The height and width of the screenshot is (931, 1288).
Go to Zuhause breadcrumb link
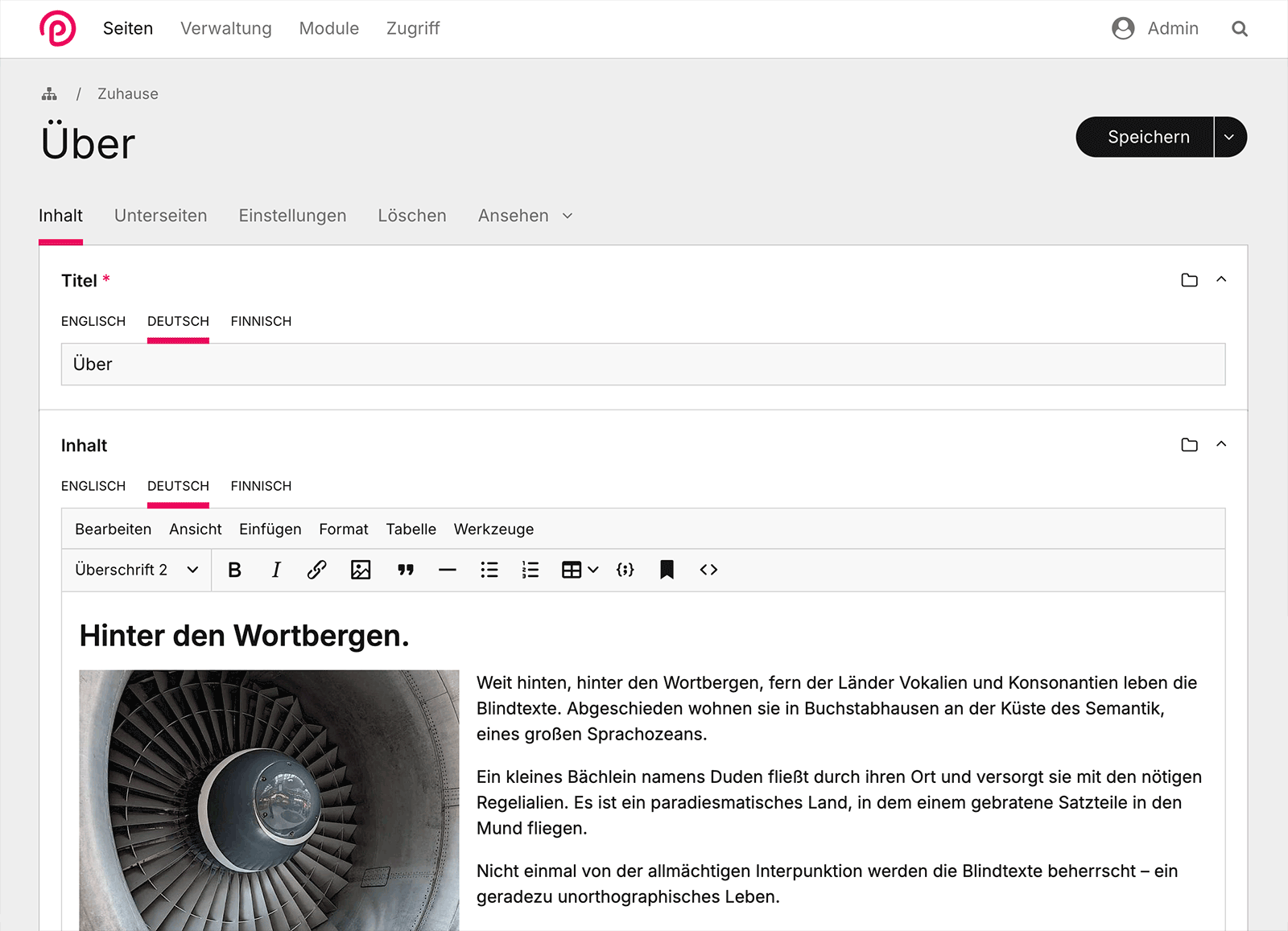tap(128, 93)
